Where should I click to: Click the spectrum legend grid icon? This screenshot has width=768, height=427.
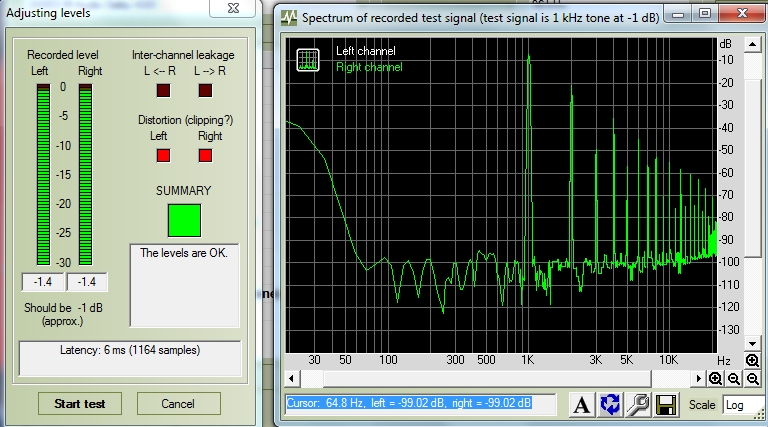(x=309, y=58)
